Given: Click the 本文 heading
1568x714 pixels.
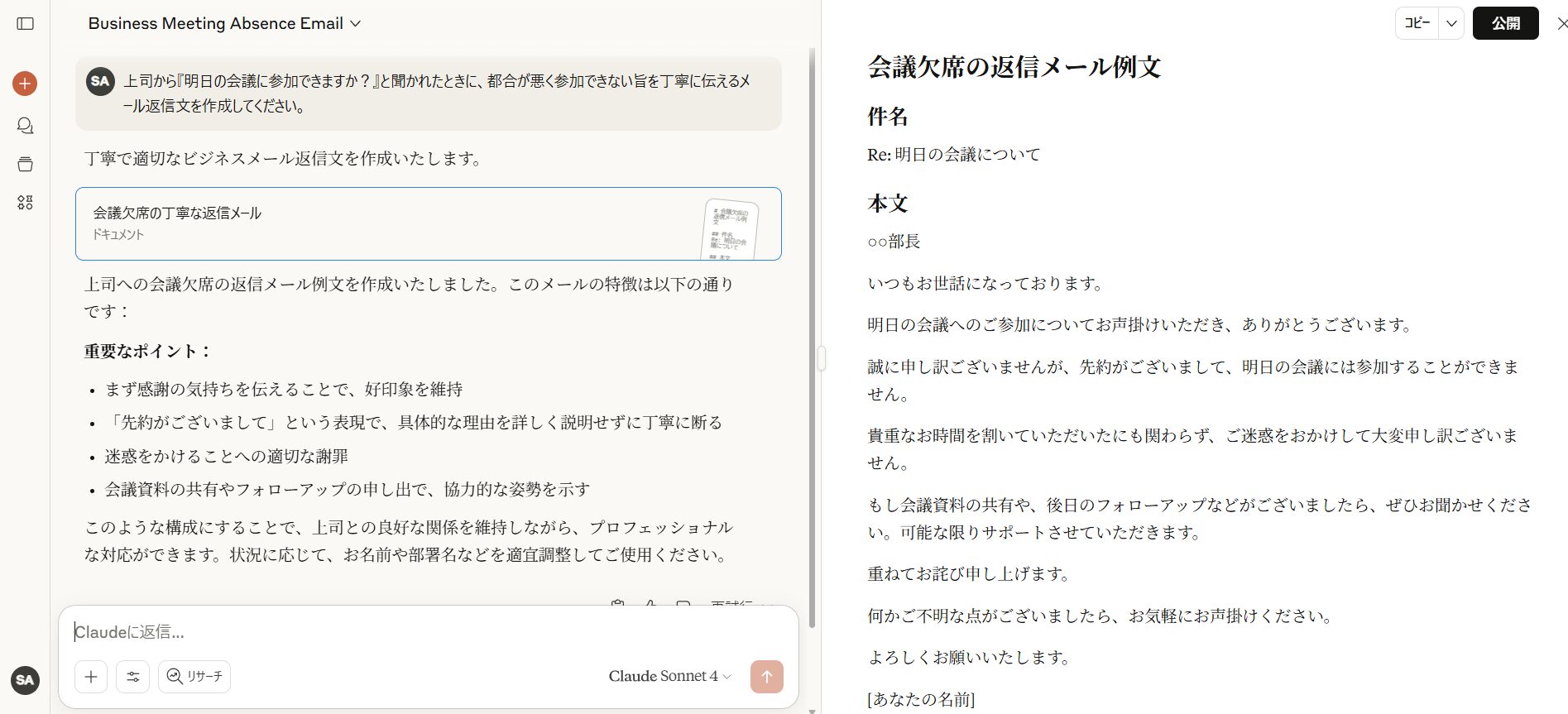Looking at the screenshot, I should pyautogui.click(x=888, y=204).
